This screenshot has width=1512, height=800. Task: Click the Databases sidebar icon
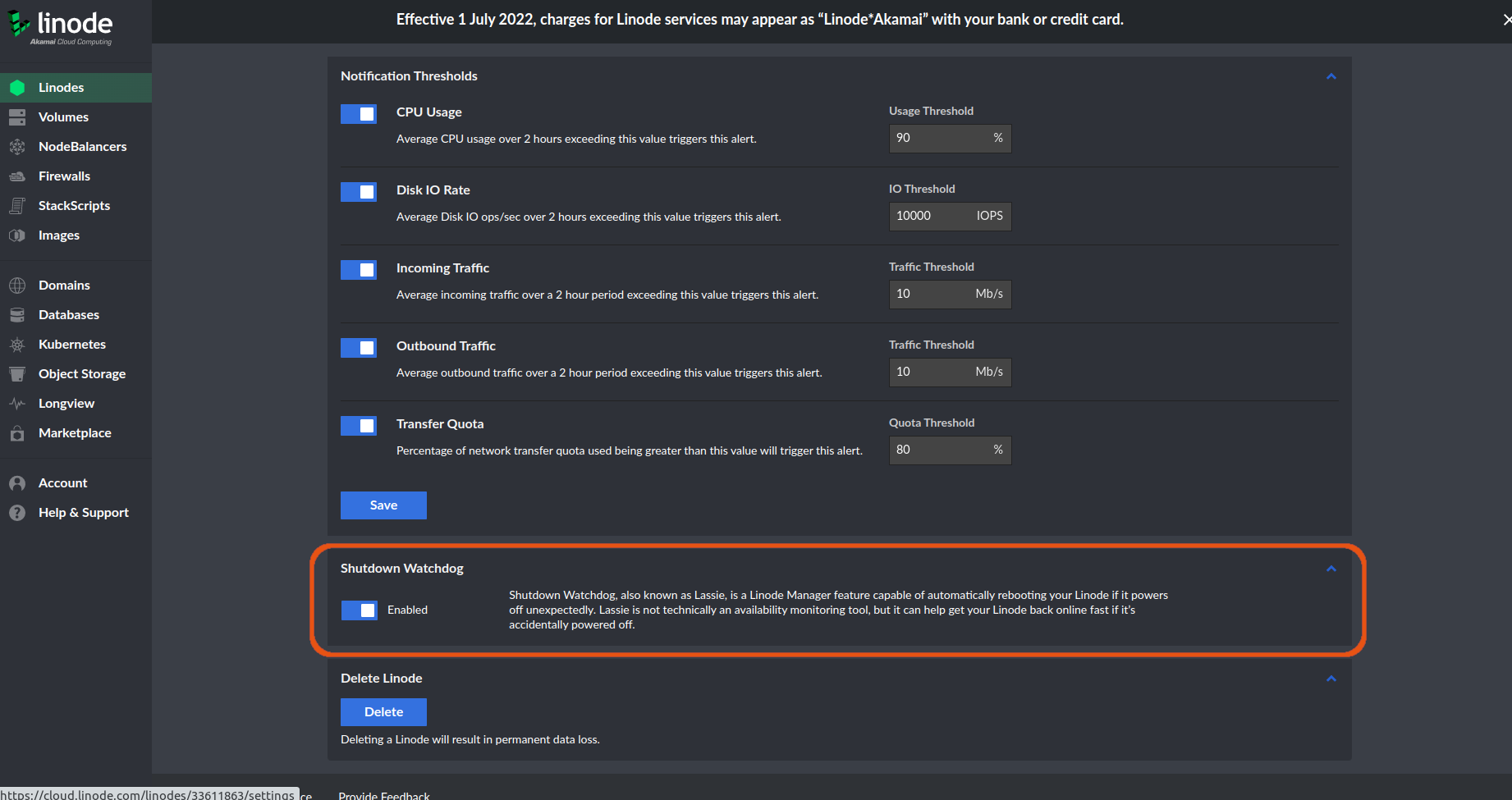coord(17,315)
